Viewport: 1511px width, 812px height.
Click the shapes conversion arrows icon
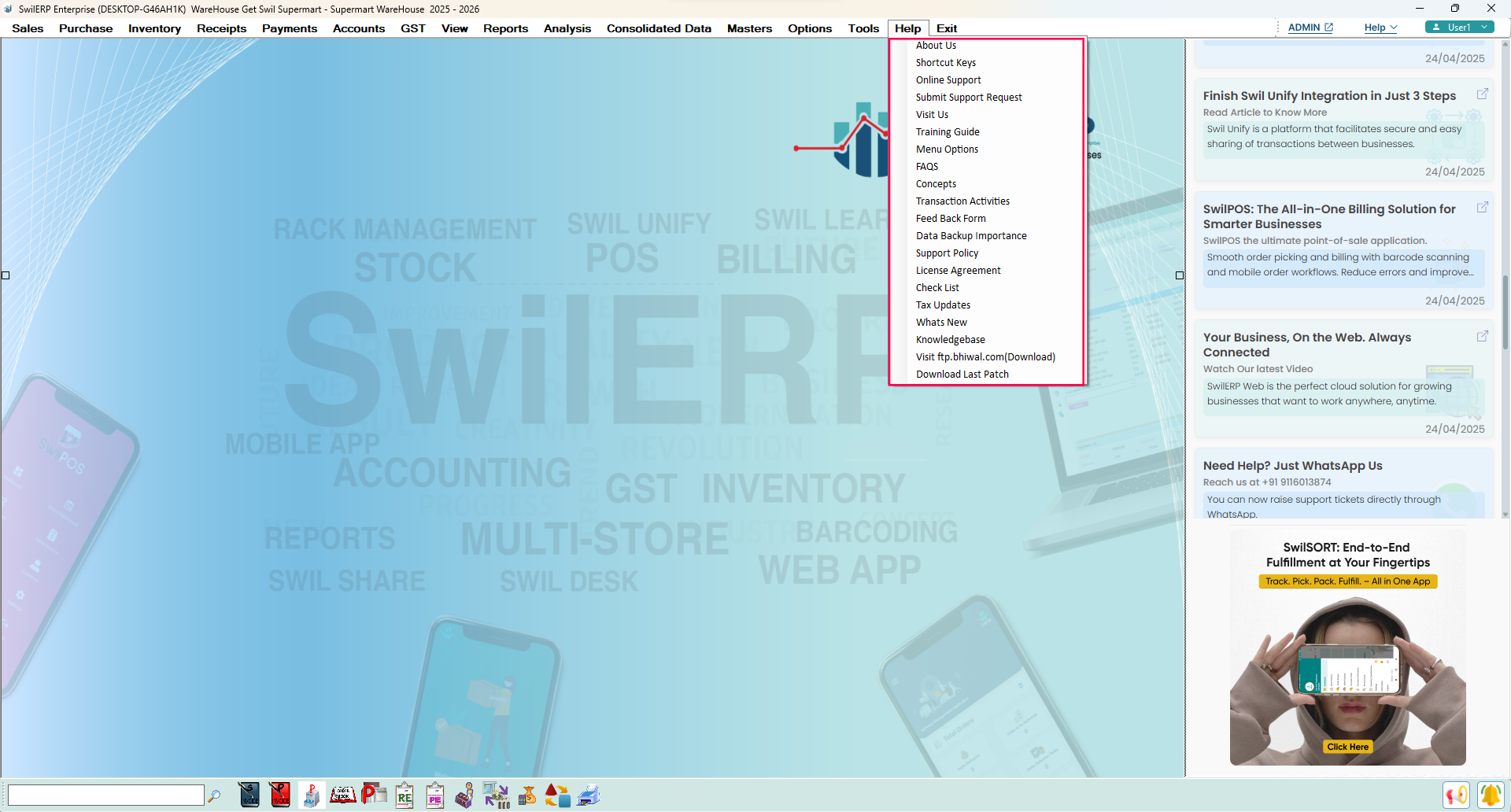558,795
